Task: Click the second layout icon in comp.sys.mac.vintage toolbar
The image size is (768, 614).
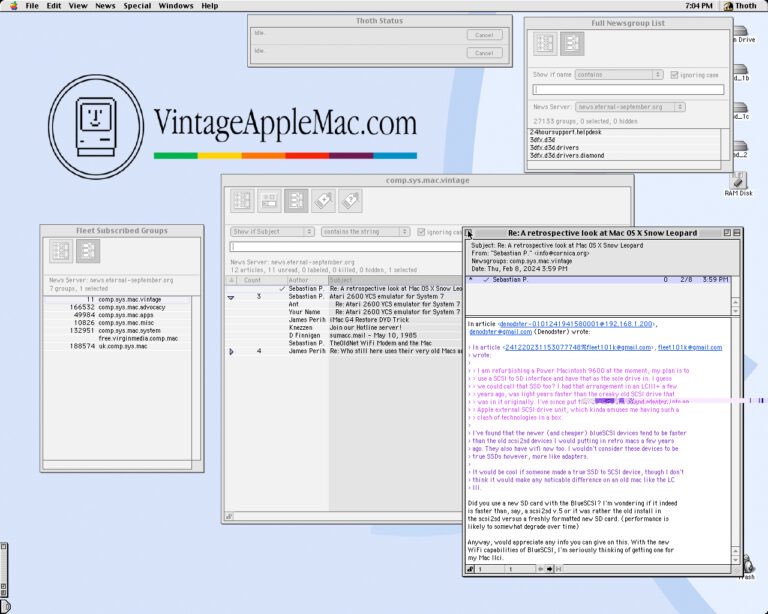Action: [x=269, y=201]
